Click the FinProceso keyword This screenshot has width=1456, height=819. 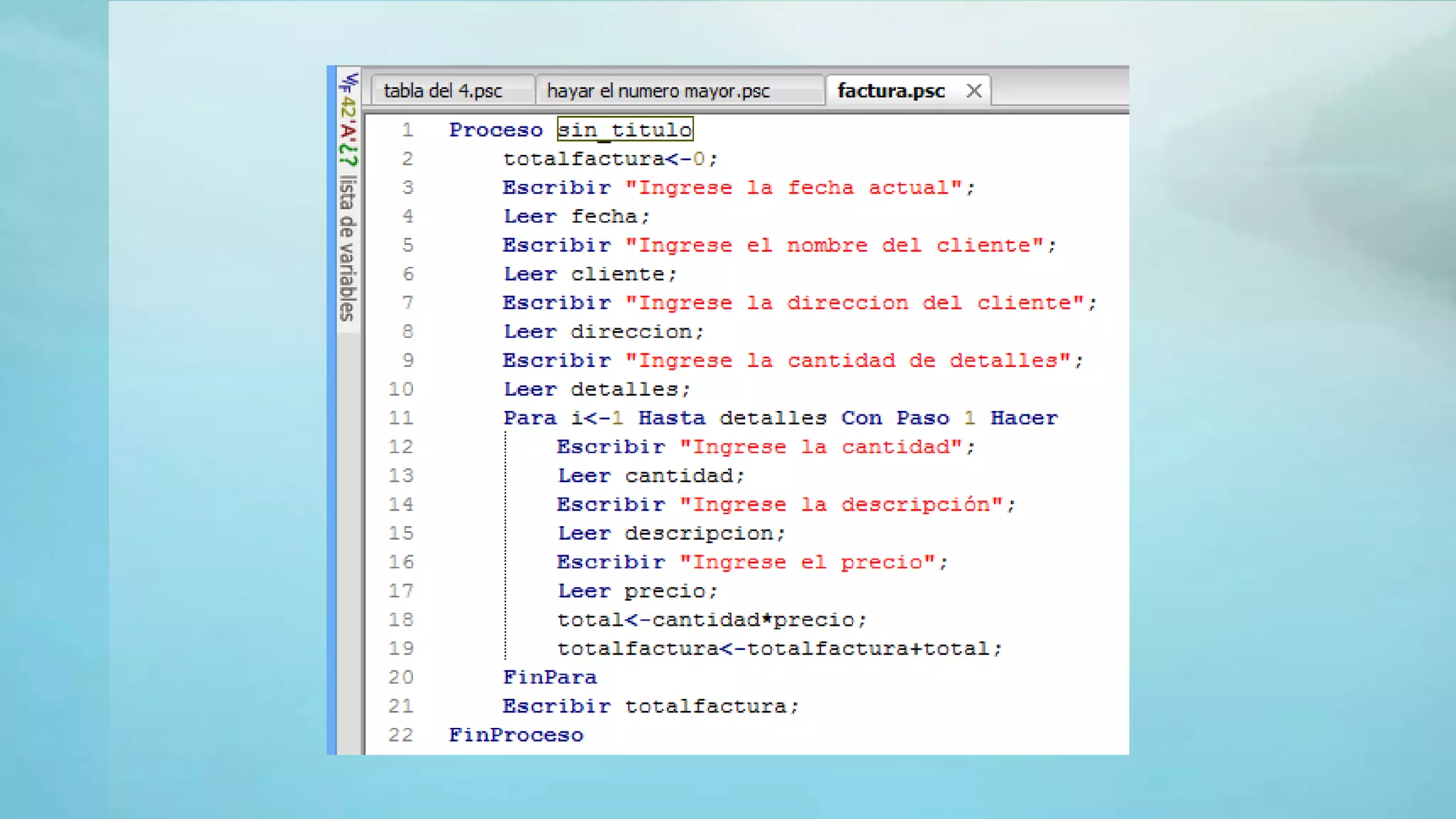point(515,735)
